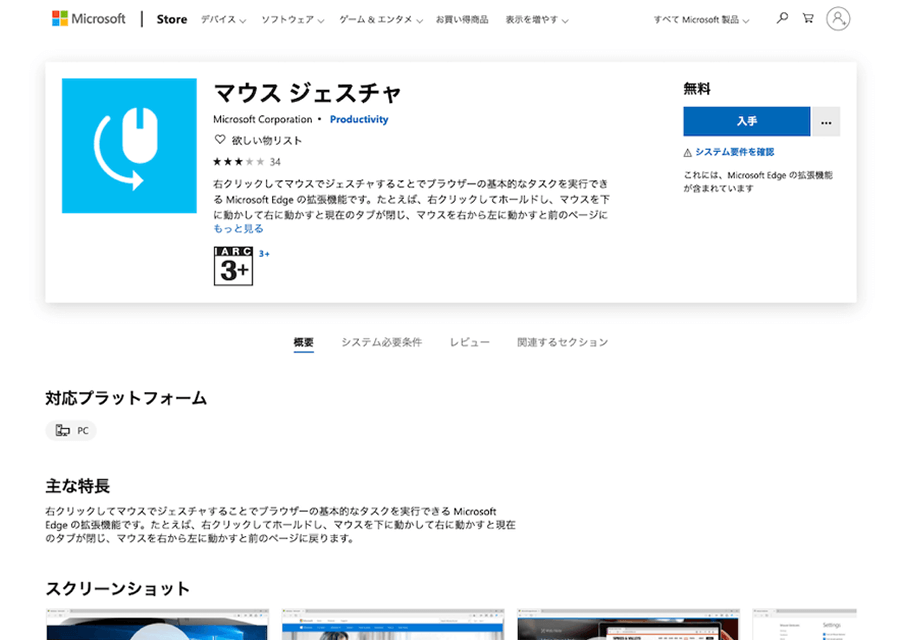Click the 3+ rating link
900x640 pixels.
[264, 254]
